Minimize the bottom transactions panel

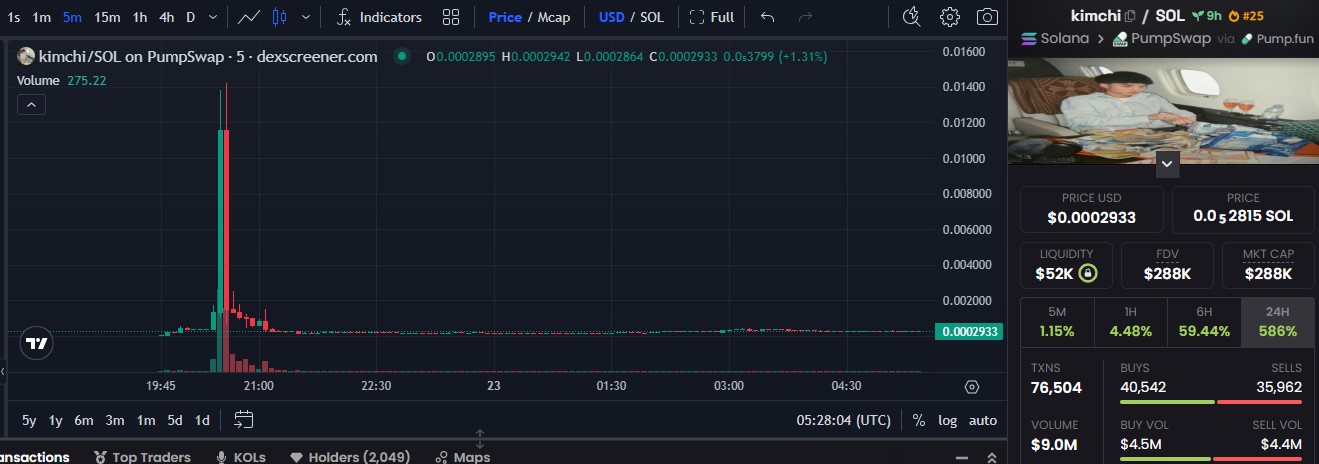coord(964,458)
